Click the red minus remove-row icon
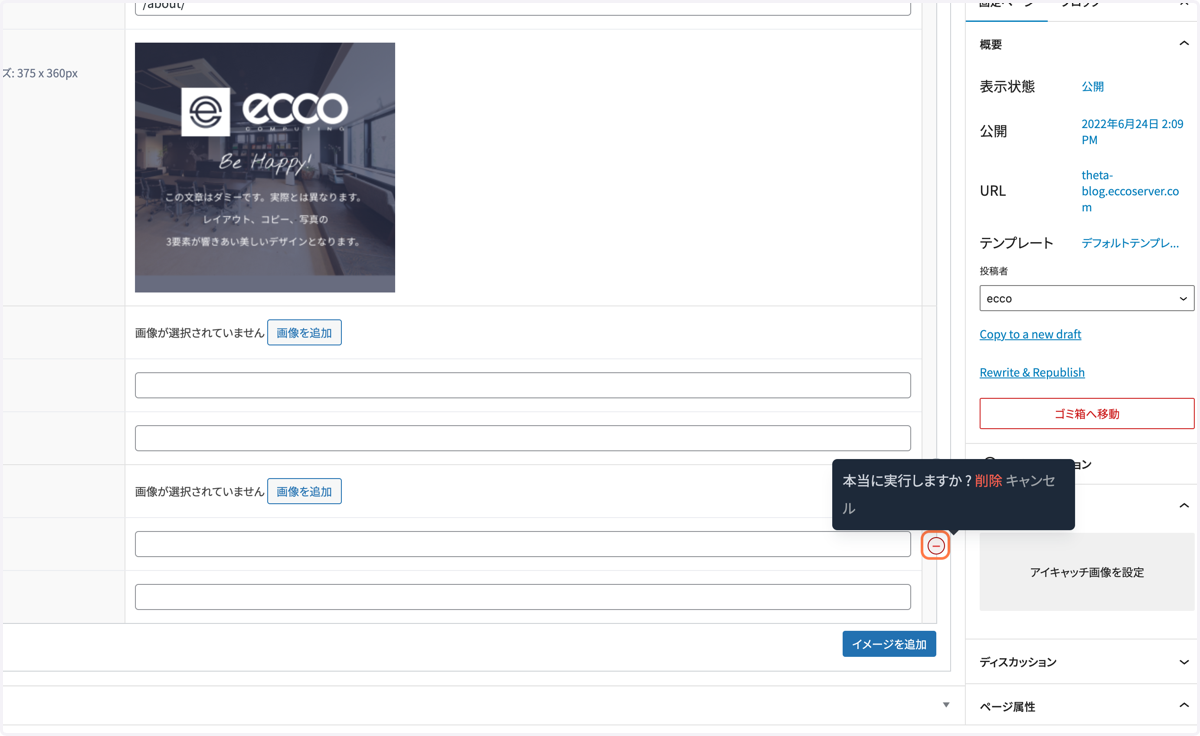1200x736 pixels. tap(936, 545)
